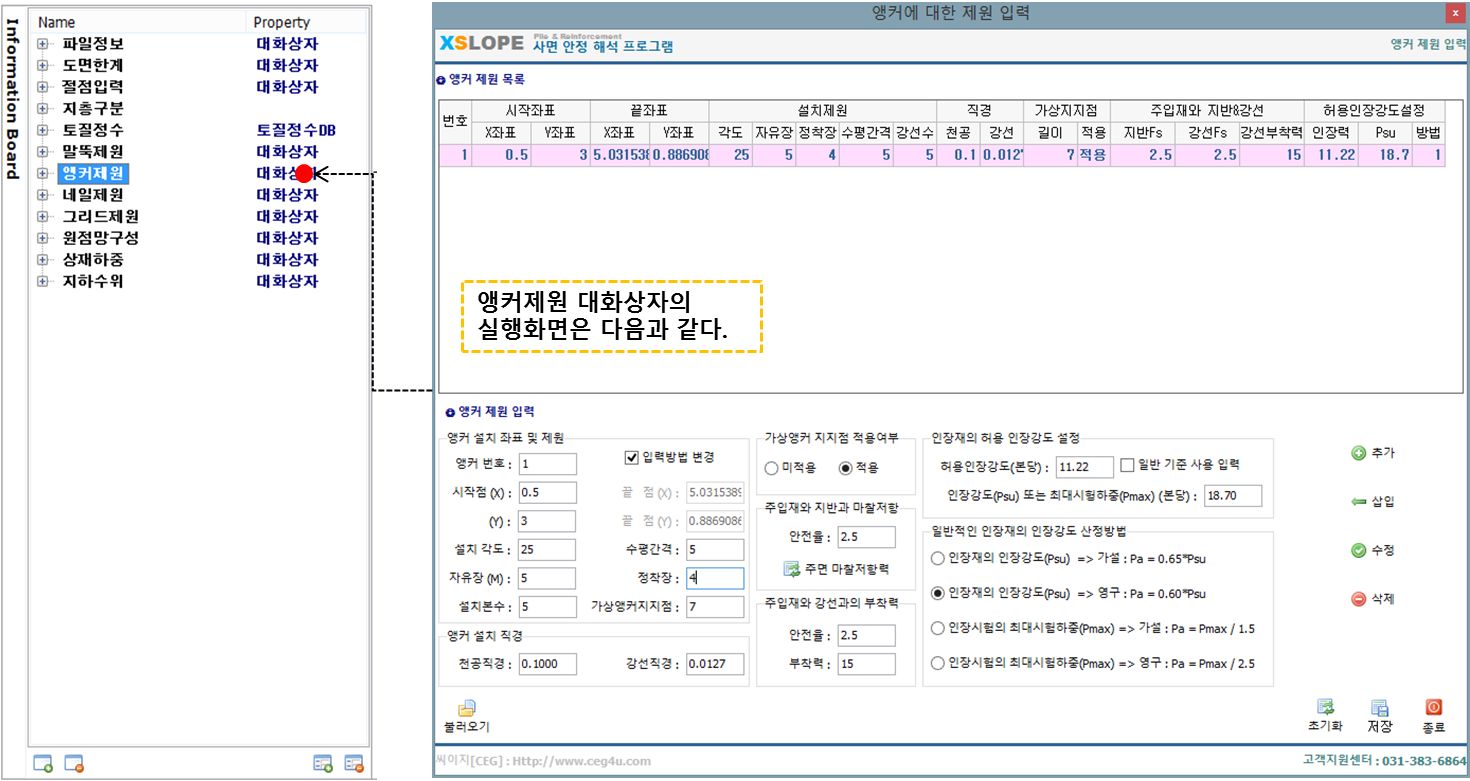The height and width of the screenshot is (781, 1470).
Task: Select the 미적용 radio button
Action: point(771,468)
